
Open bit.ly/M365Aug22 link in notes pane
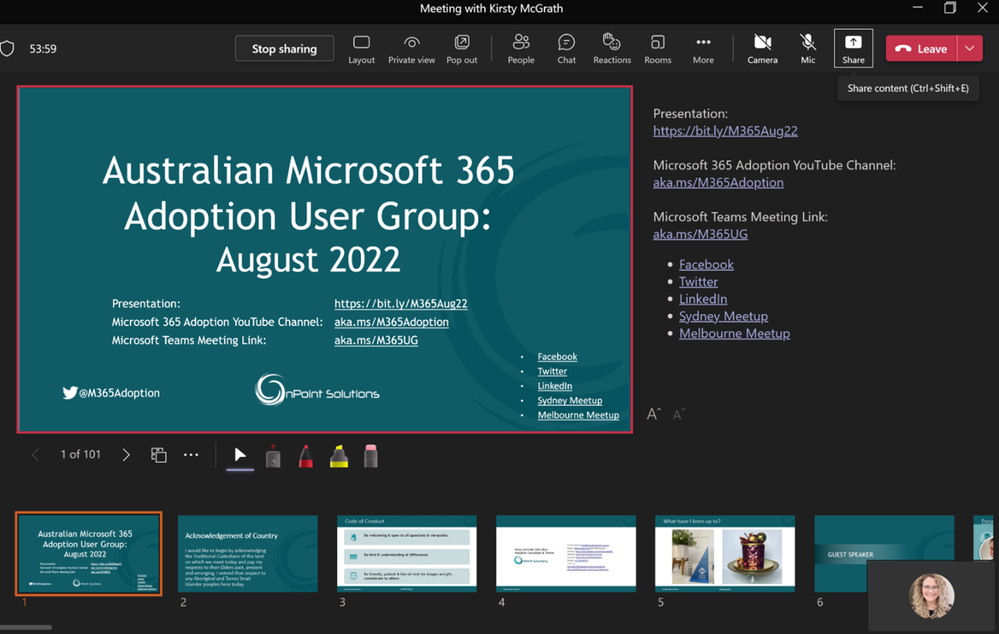click(x=725, y=131)
